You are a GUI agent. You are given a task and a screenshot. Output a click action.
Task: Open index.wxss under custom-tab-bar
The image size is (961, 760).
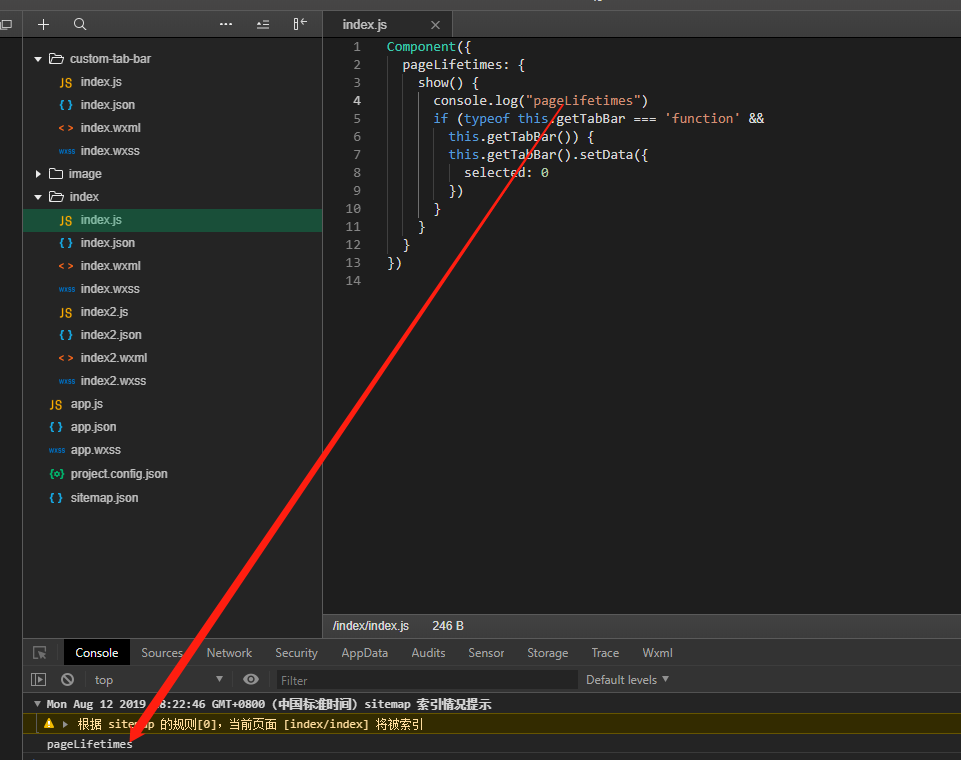(x=110, y=151)
